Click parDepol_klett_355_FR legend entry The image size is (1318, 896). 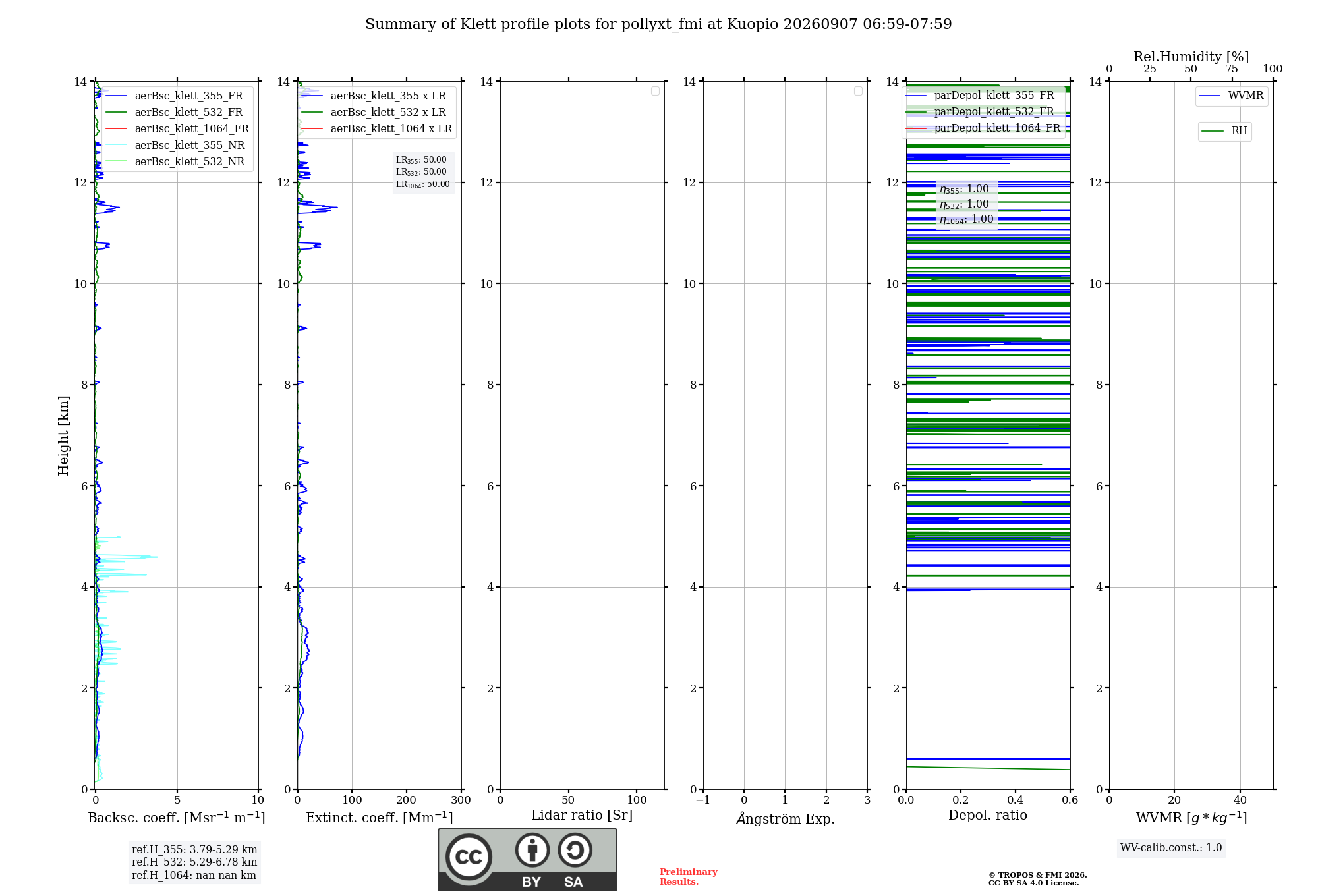click(983, 96)
